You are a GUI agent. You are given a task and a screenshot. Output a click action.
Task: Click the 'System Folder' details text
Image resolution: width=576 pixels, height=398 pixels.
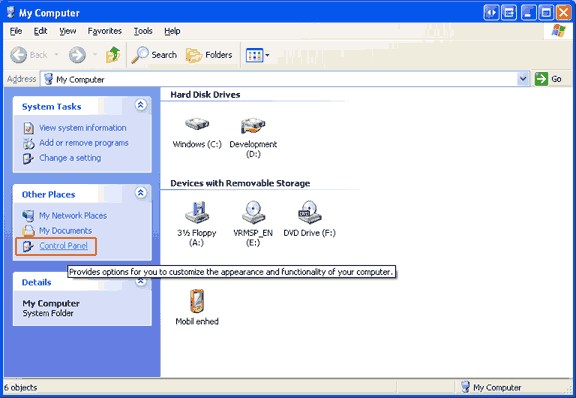tap(48, 313)
